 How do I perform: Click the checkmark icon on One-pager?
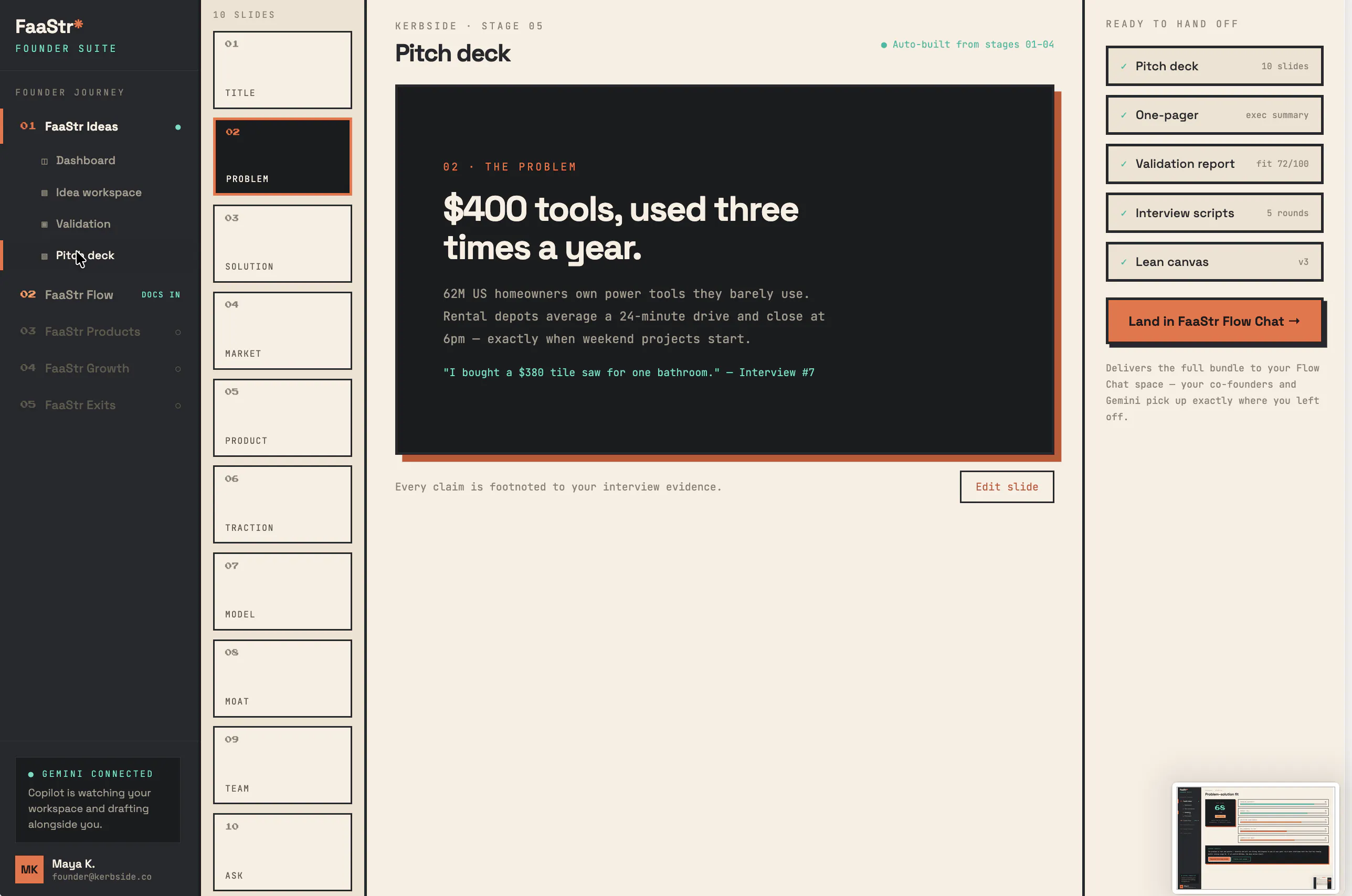coord(1124,115)
